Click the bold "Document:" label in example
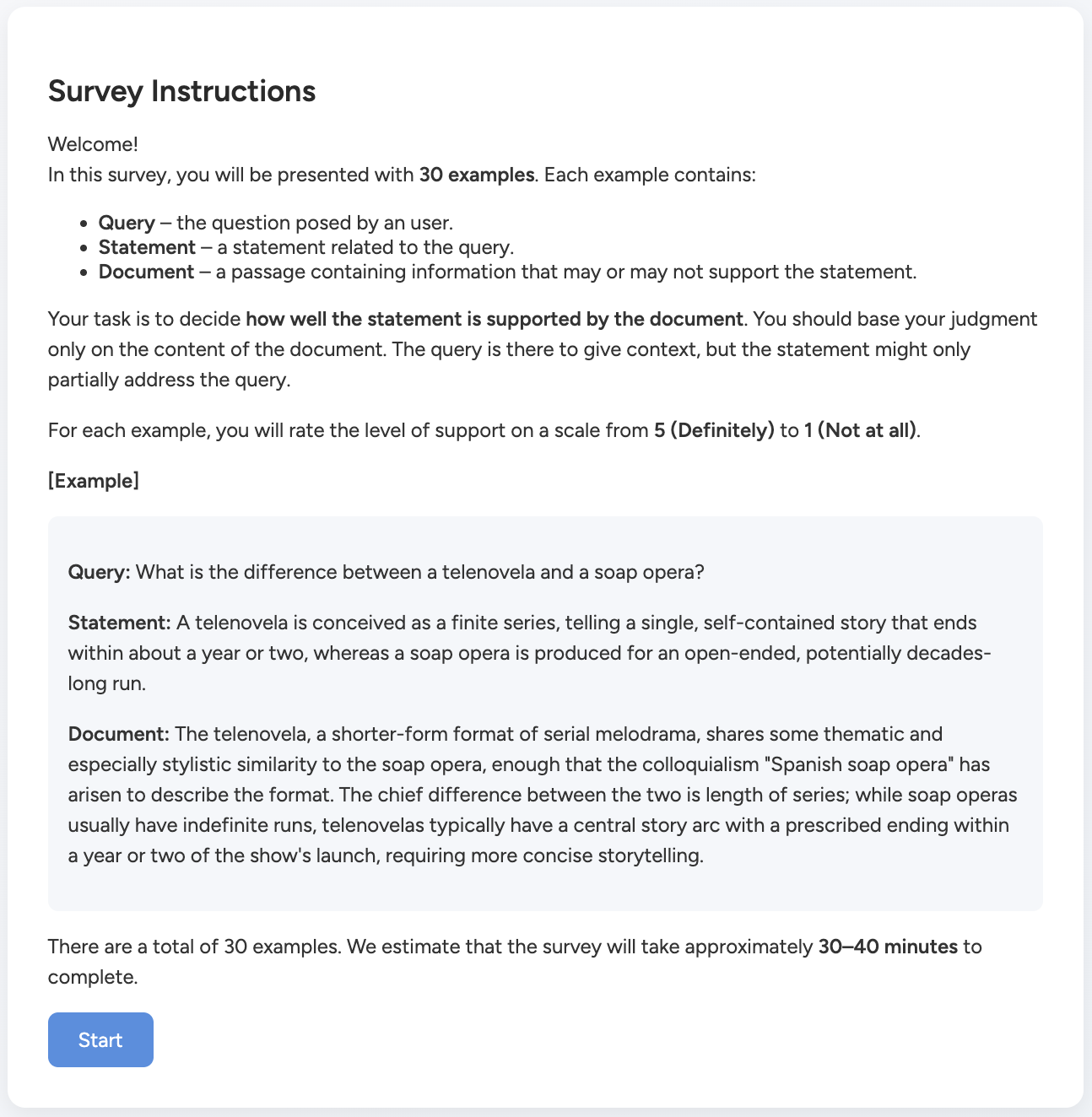 119,735
